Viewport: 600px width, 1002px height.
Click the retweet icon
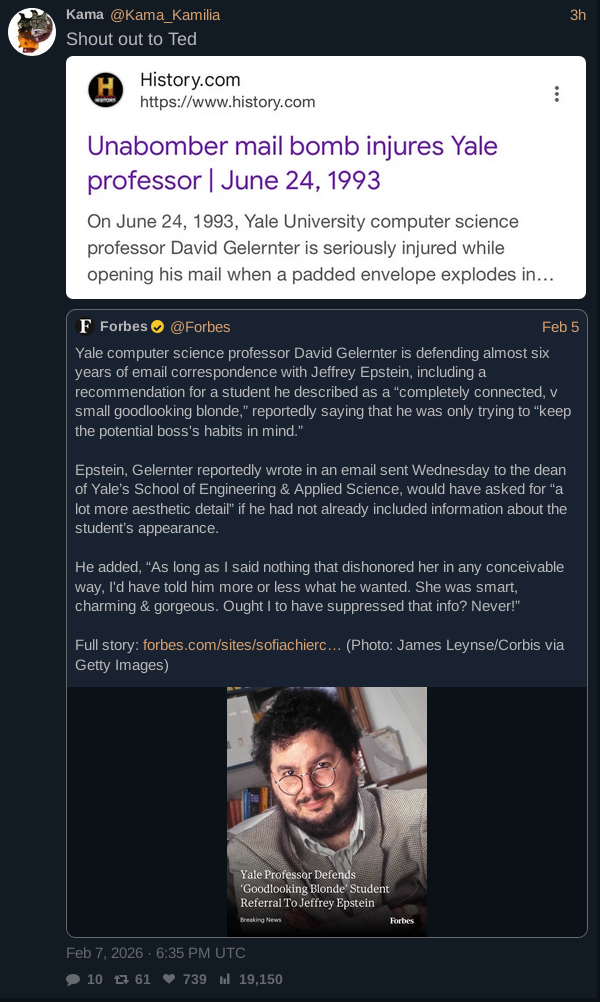tap(122, 979)
